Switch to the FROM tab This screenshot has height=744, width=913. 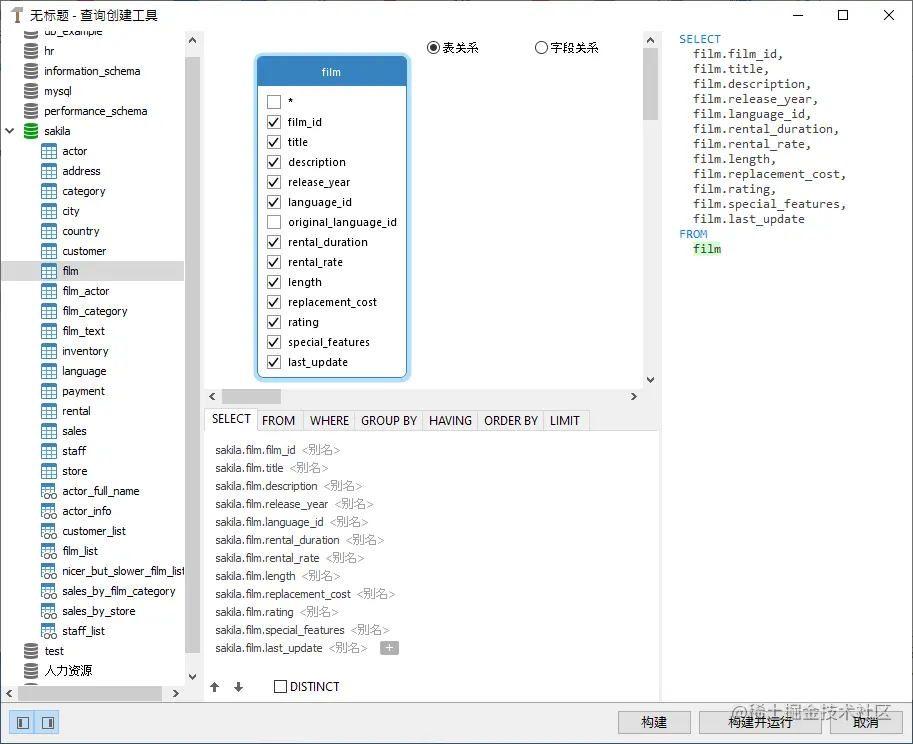click(278, 420)
